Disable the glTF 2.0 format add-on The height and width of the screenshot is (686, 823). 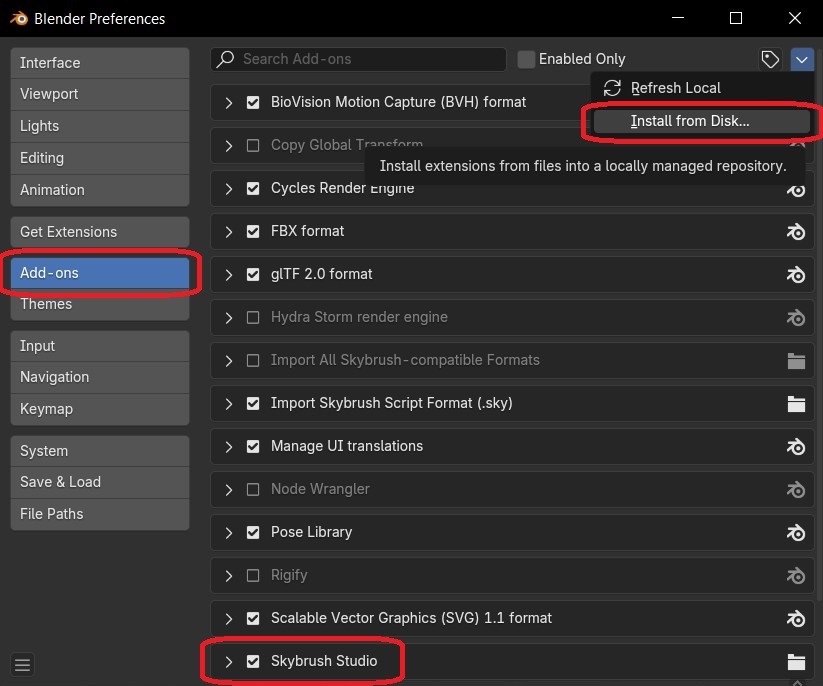(x=253, y=274)
